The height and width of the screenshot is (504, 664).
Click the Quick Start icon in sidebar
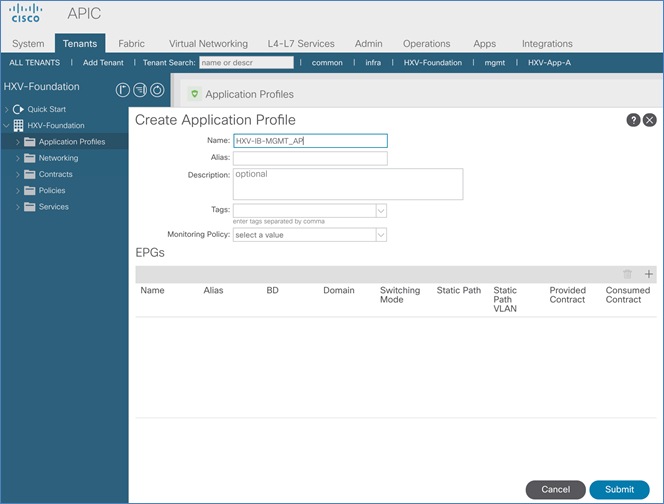[18, 109]
